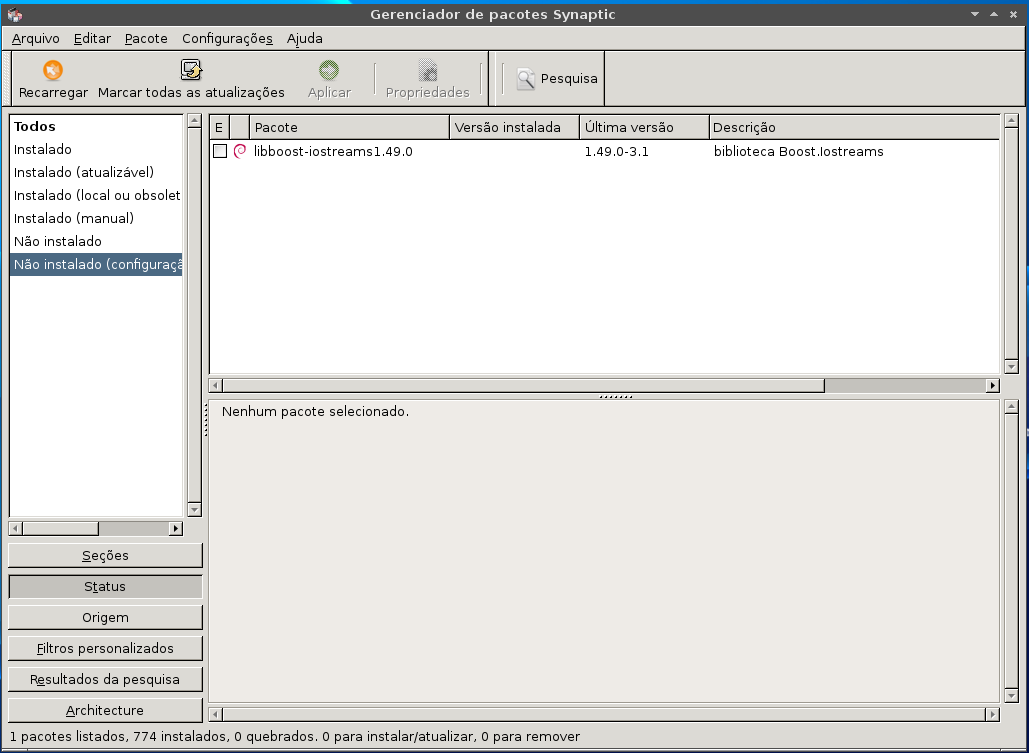
Task: Click description pane horizontal scroll right arrow
Action: coord(992,714)
